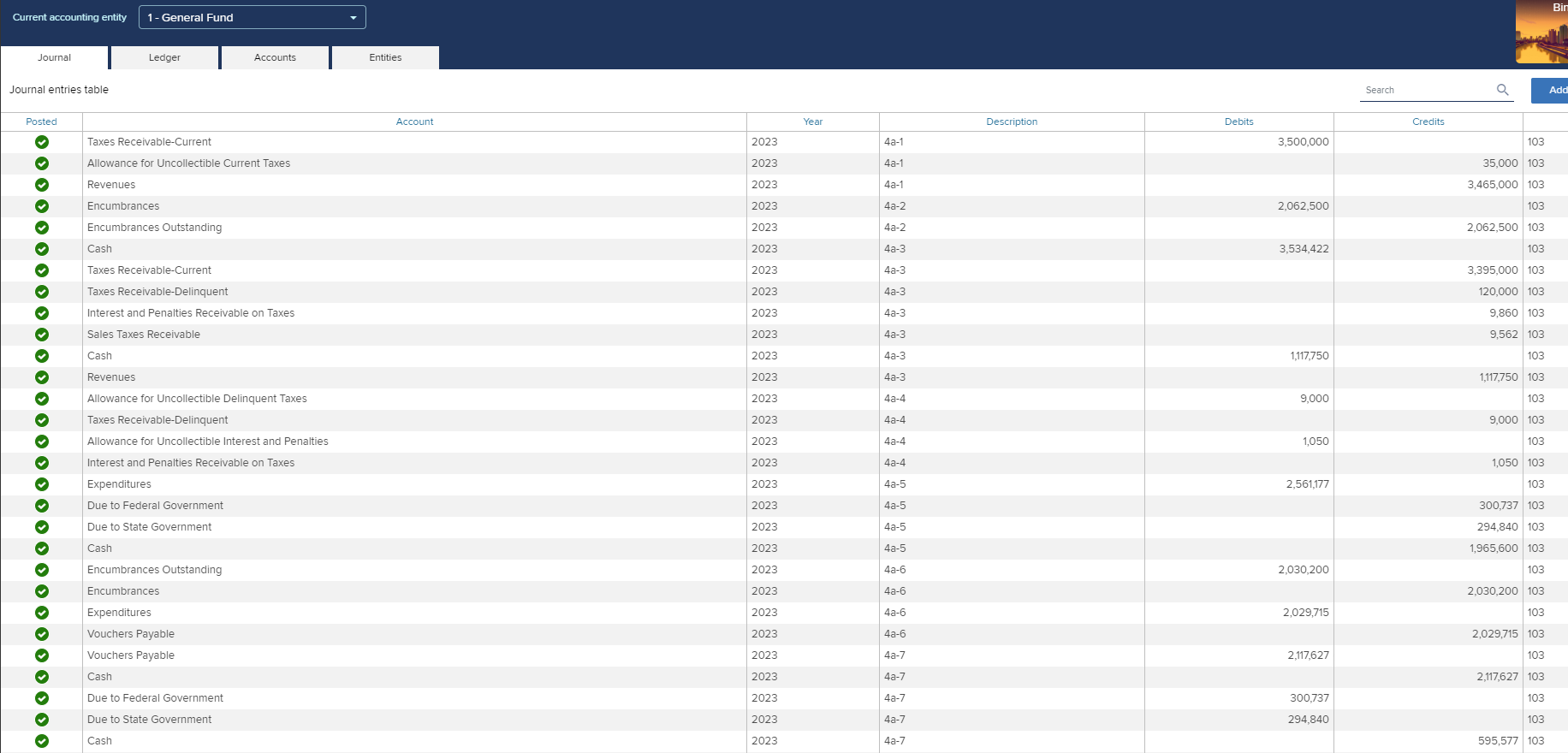Sort by the Posted column header

pyautogui.click(x=41, y=122)
